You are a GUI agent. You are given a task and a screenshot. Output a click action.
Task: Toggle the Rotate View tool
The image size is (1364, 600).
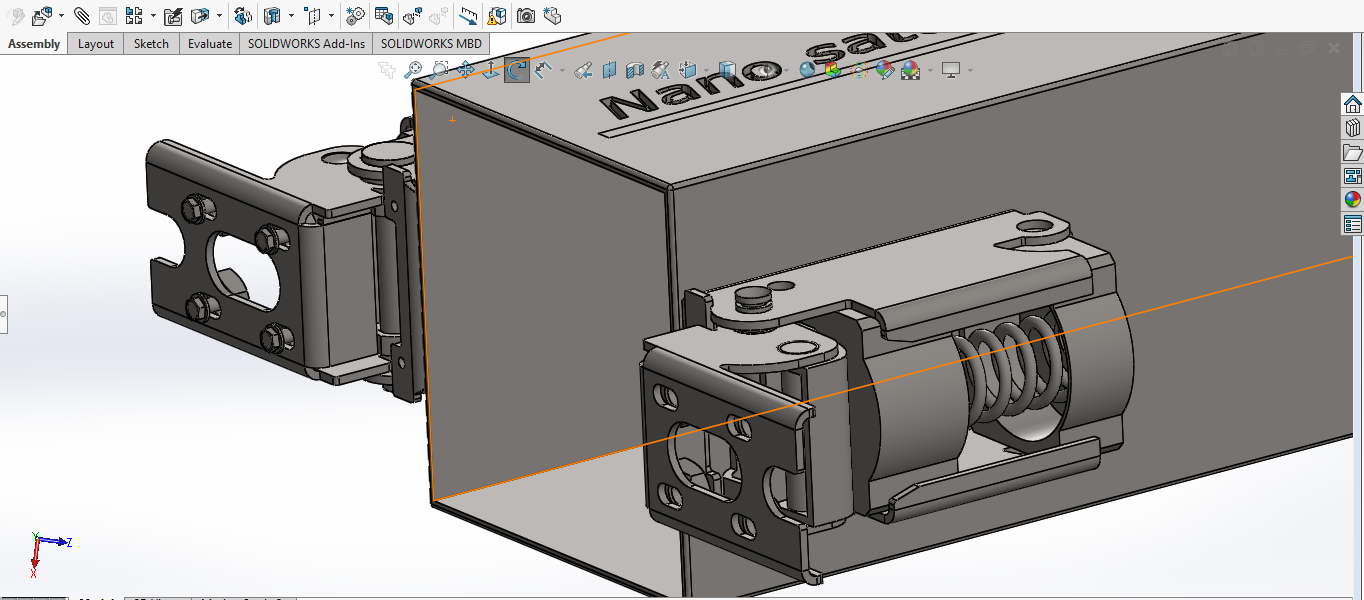pos(517,70)
